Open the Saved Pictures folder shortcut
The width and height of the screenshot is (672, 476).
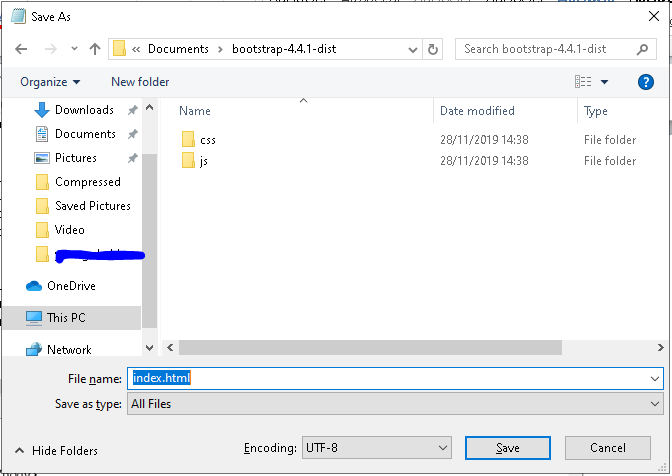(93, 206)
